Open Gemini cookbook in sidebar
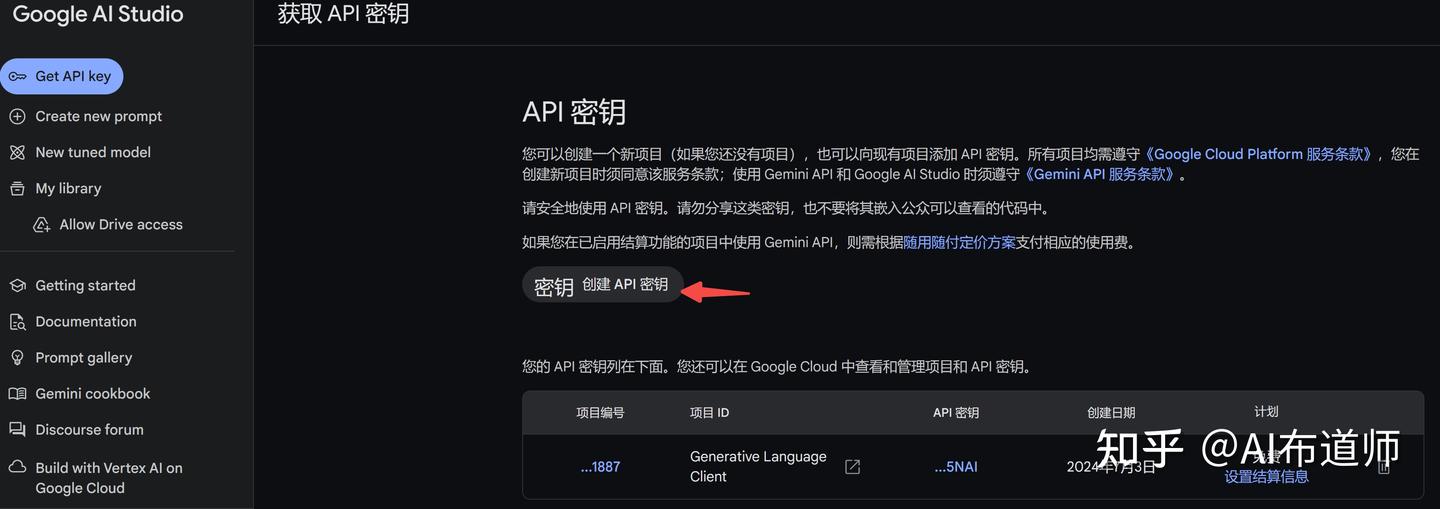Viewport: 1440px width, 509px height. (93, 393)
